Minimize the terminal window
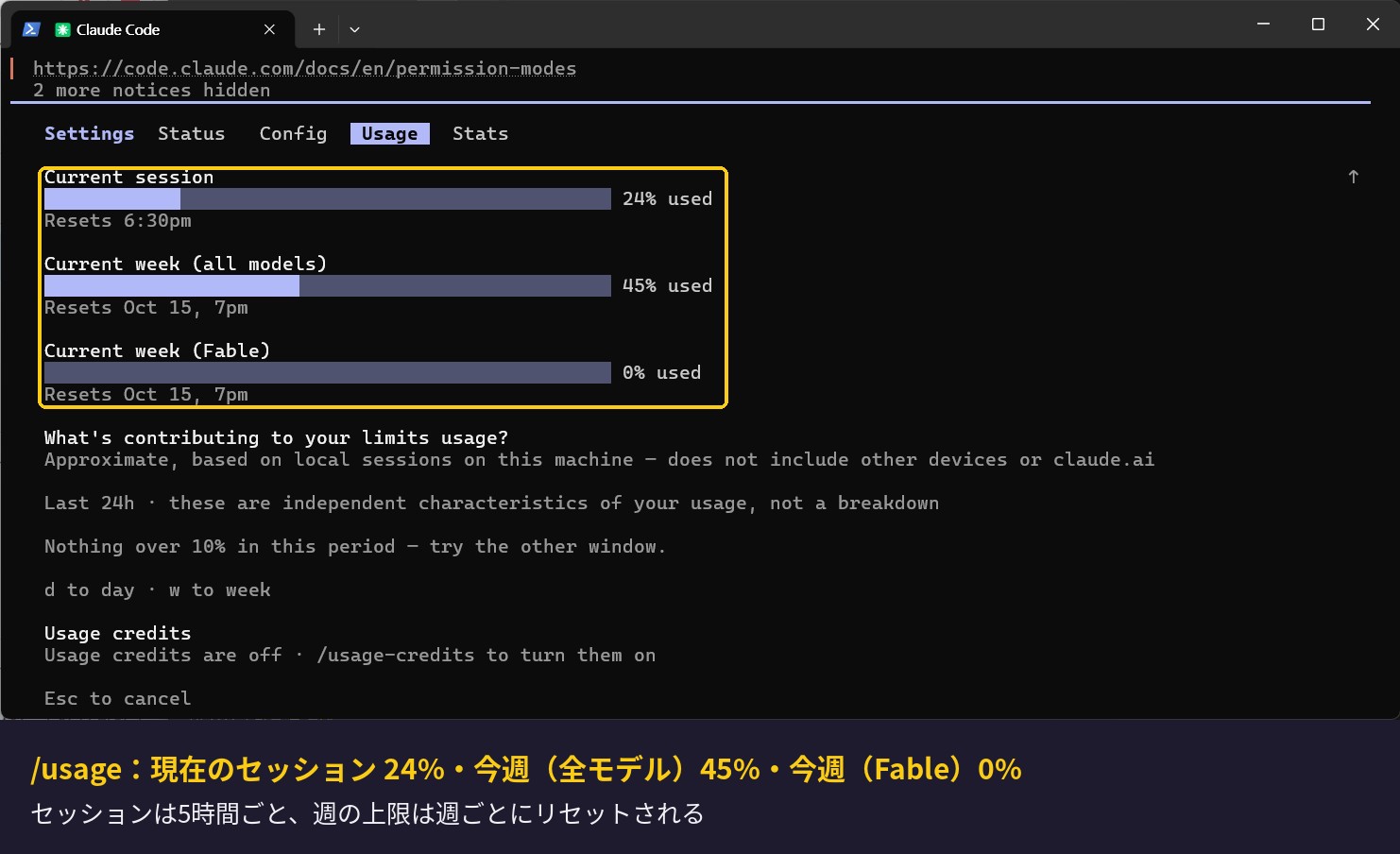 click(x=1263, y=24)
